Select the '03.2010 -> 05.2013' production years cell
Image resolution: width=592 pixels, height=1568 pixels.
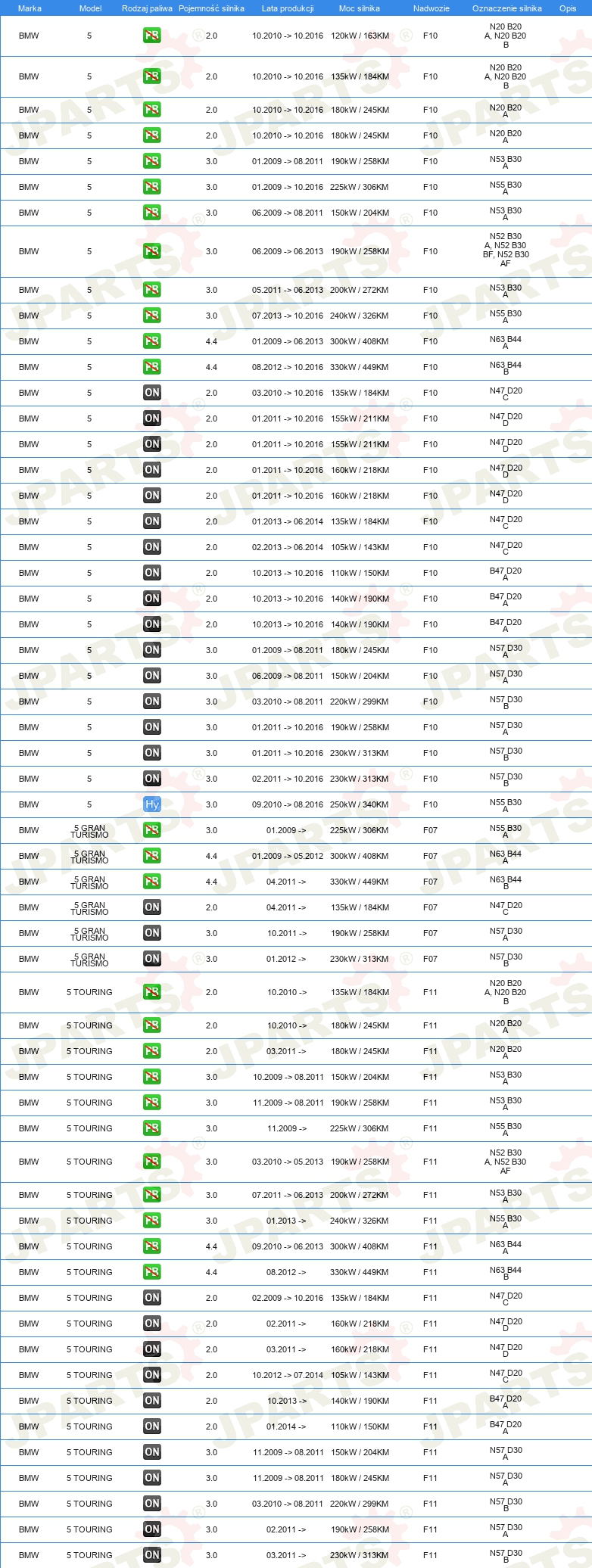tap(288, 1162)
